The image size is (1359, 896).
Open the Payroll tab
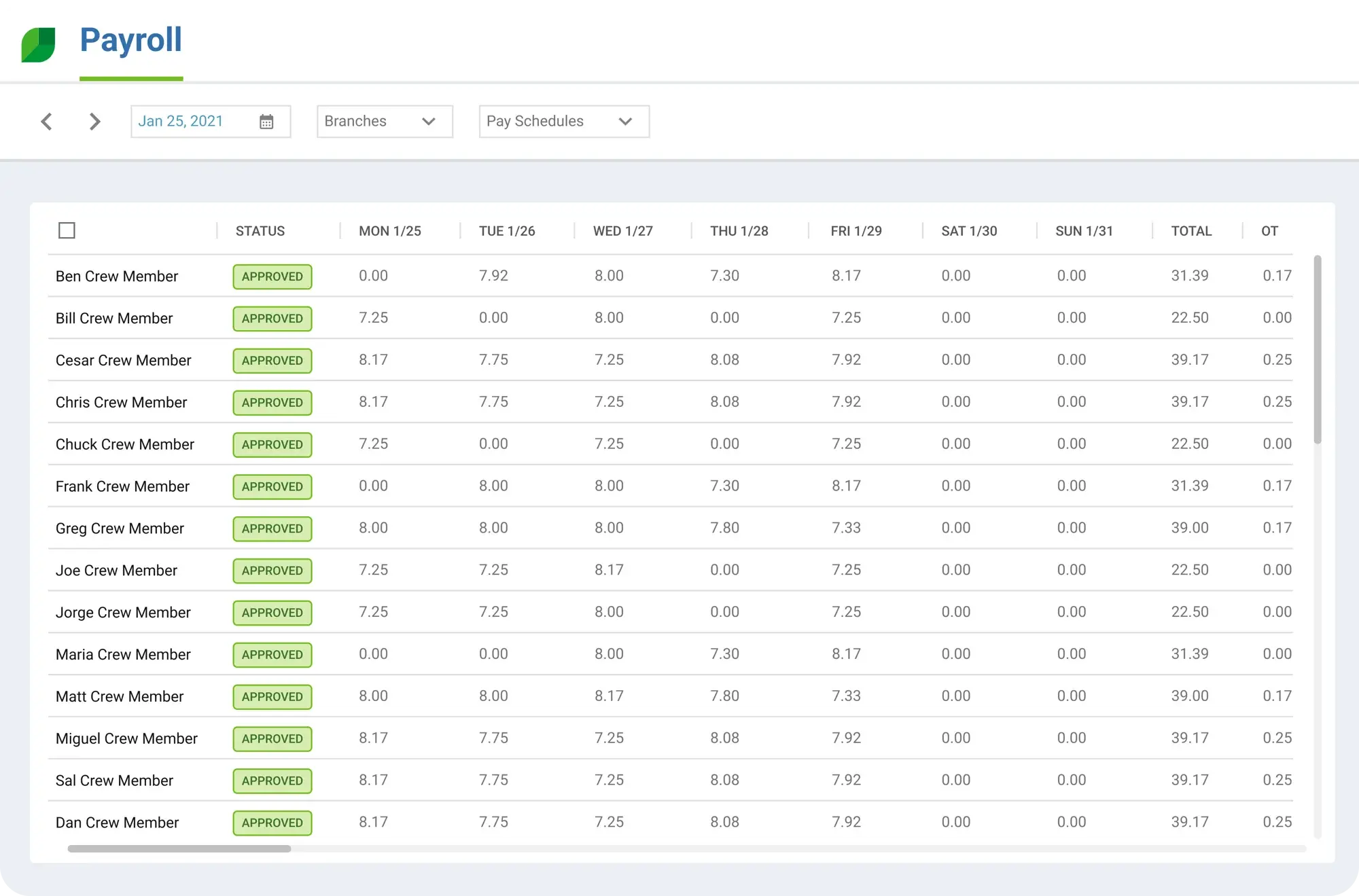point(130,41)
